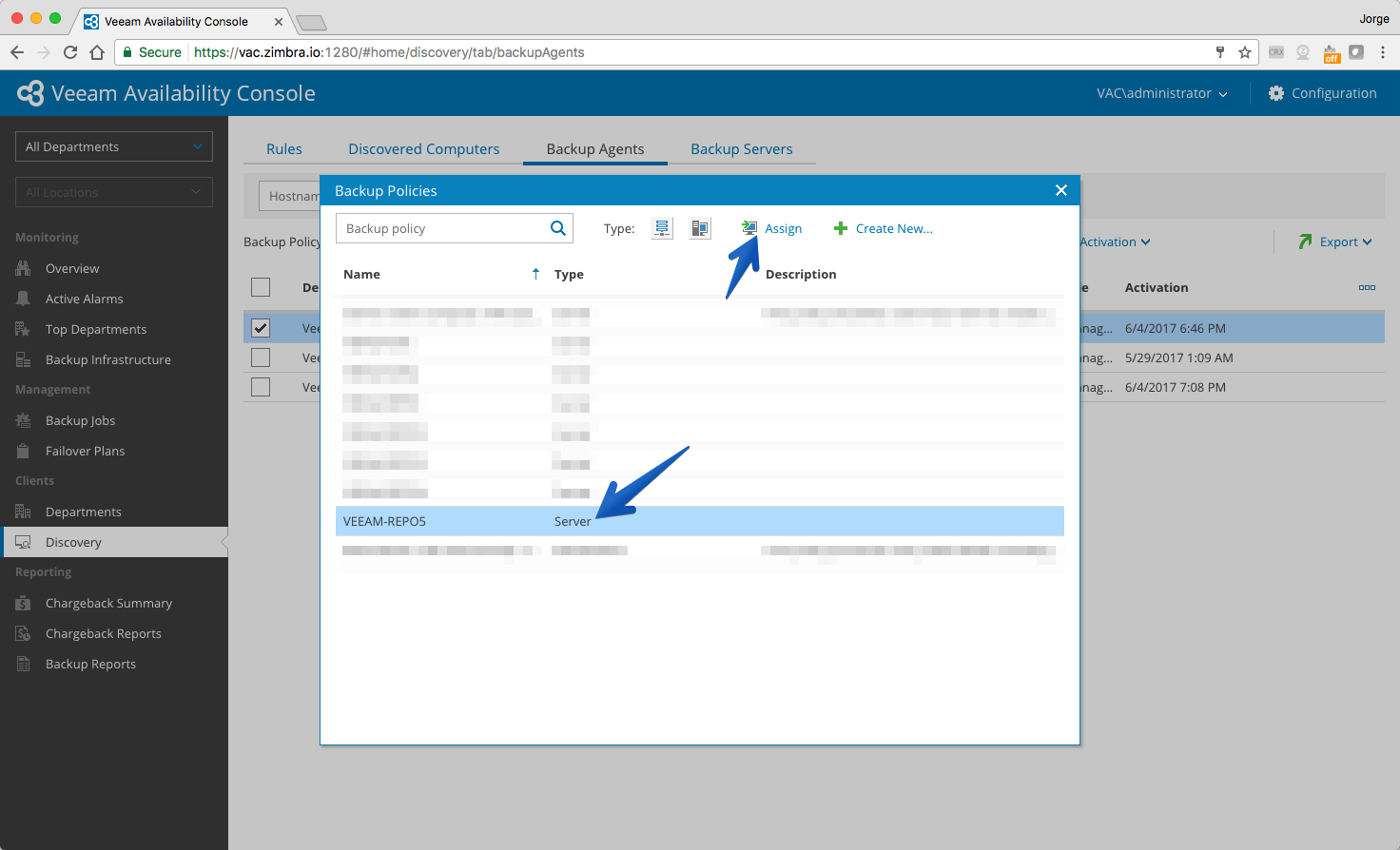Open Failover Plans in the sidebar
Image resolution: width=1400 pixels, height=850 pixels.
(86, 451)
